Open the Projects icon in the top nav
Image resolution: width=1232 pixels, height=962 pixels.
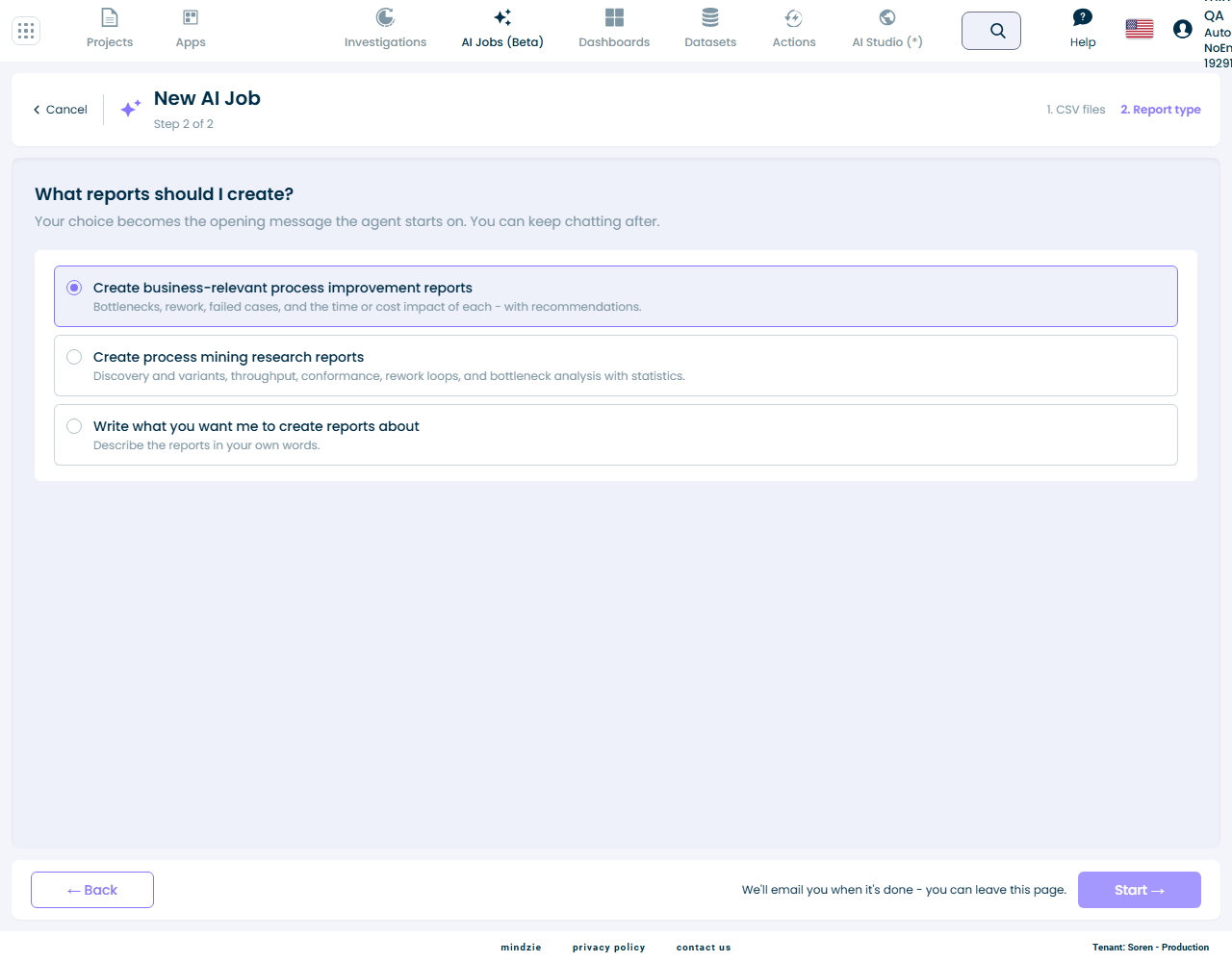110,17
